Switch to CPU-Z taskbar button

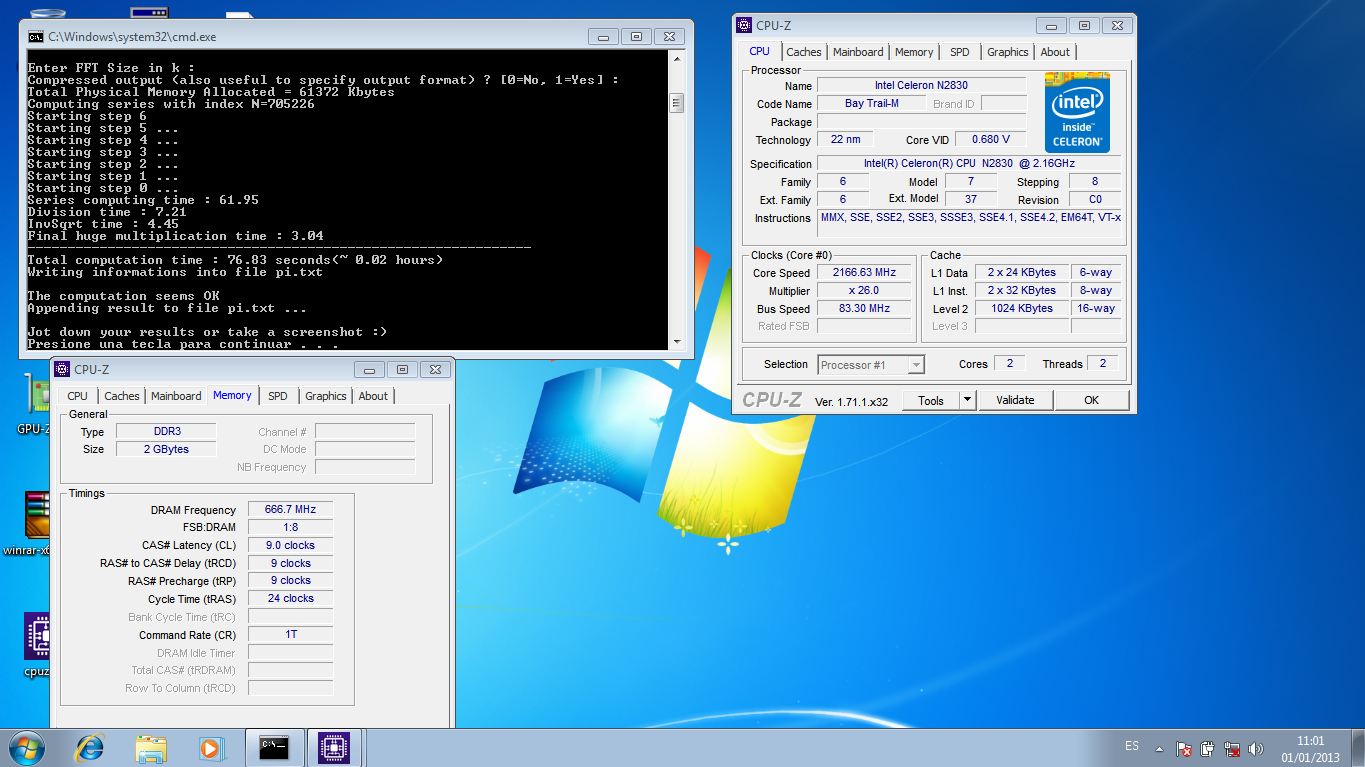click(334, 747)
